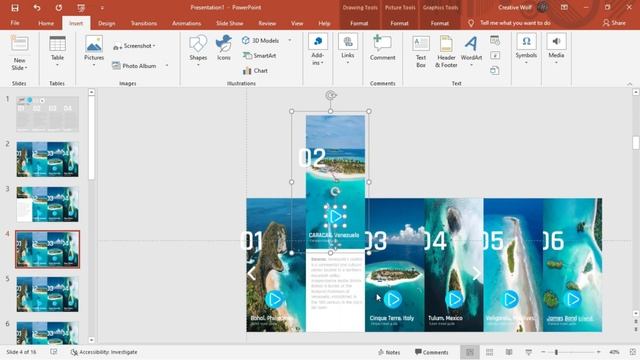Click Accessibility: Investigate in status bar
The width and height of the screenshot is (640, 360).
104,352
